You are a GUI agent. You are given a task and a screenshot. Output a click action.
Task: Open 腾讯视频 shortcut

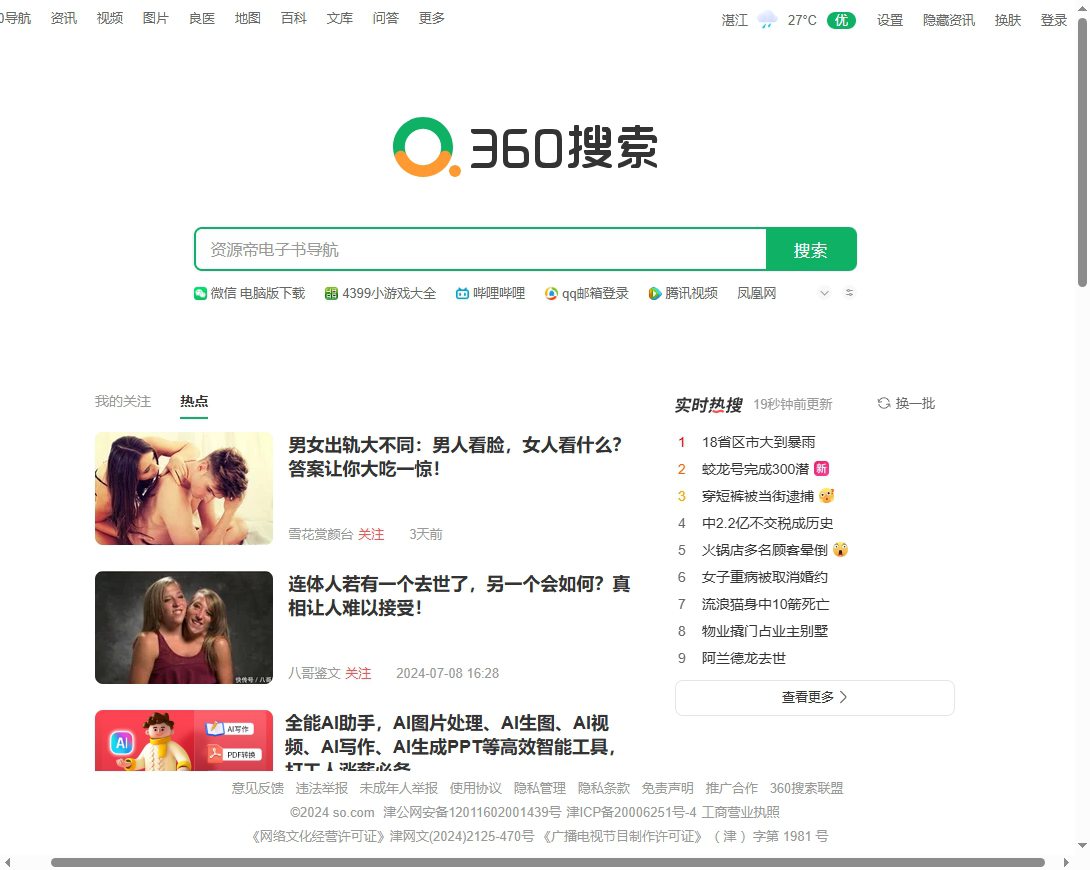pyautogui.click(x=683, y=293)
